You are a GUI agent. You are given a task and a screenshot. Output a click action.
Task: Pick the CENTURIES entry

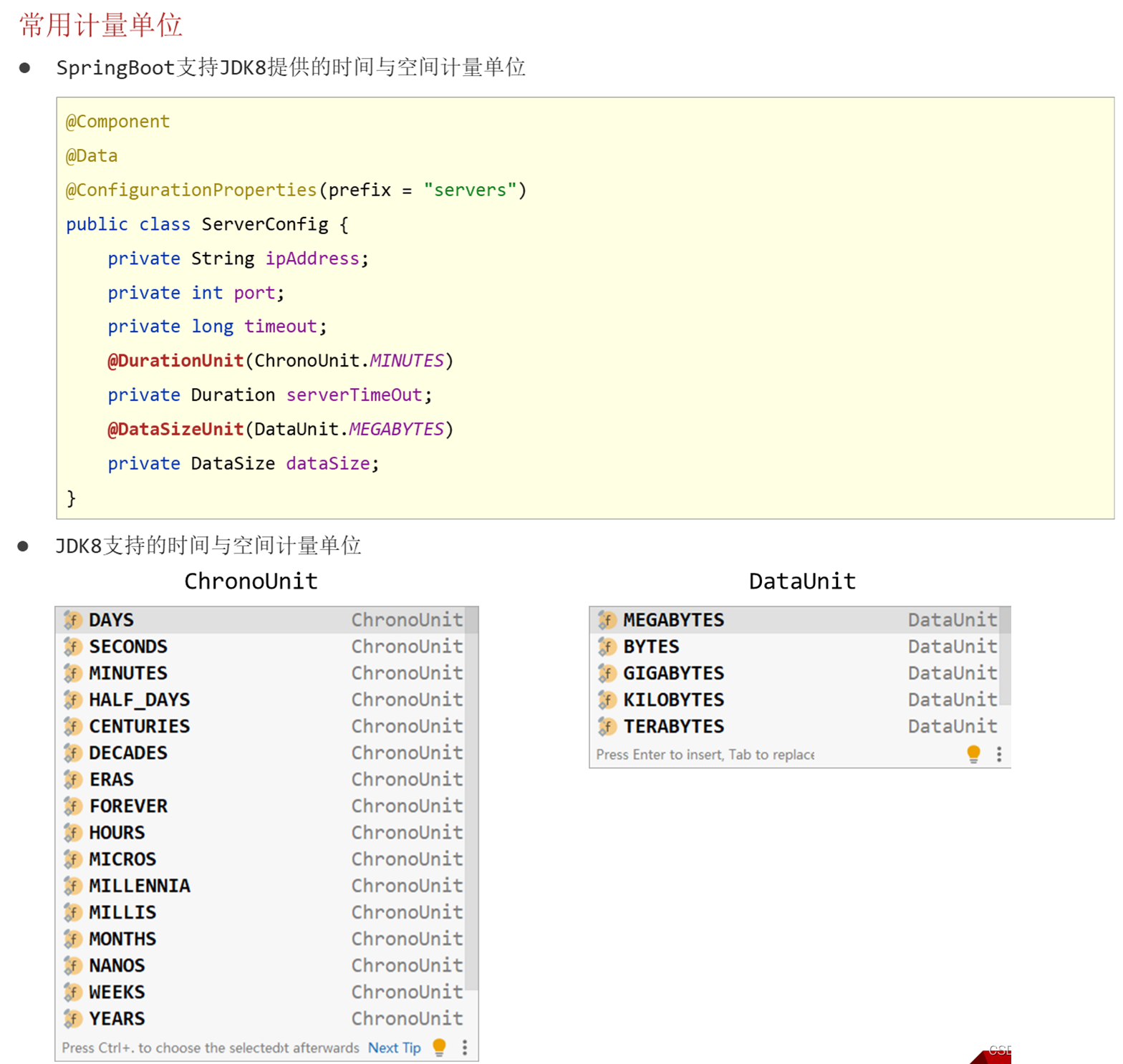[x=261, y=725]
